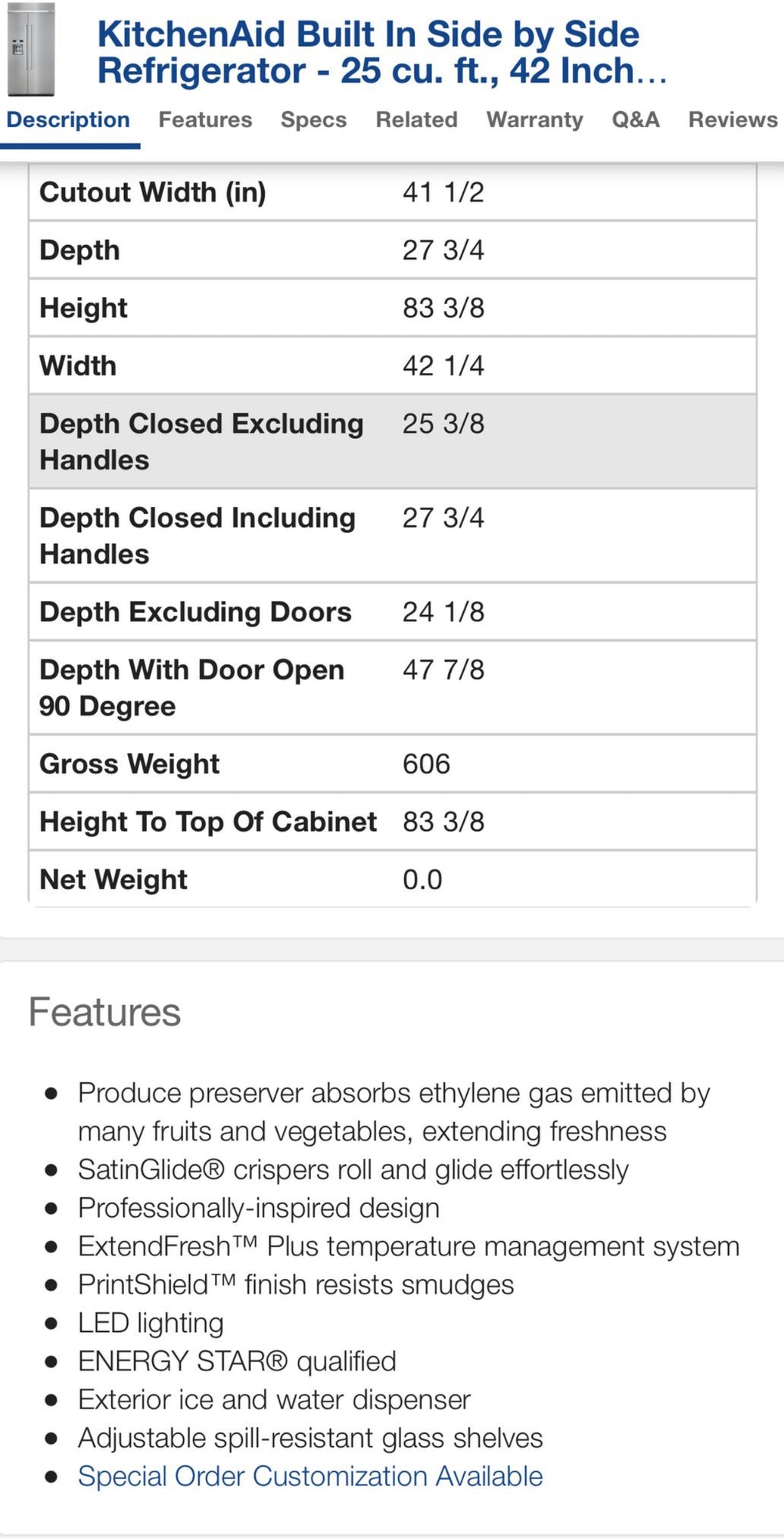Viewport: 784px width, 1538px height.
Task: Click the Net Weight value 0.0
Action: coord(423,879)
